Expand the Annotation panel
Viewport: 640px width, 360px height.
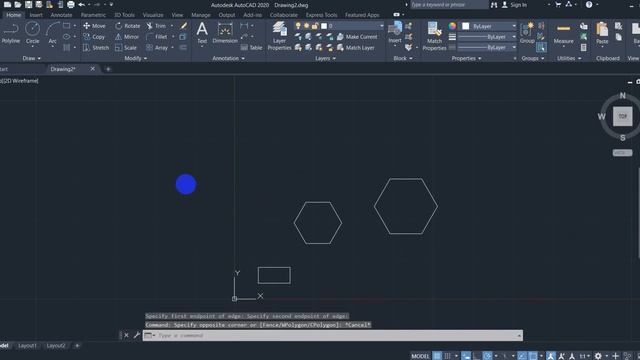coord(229,58)
